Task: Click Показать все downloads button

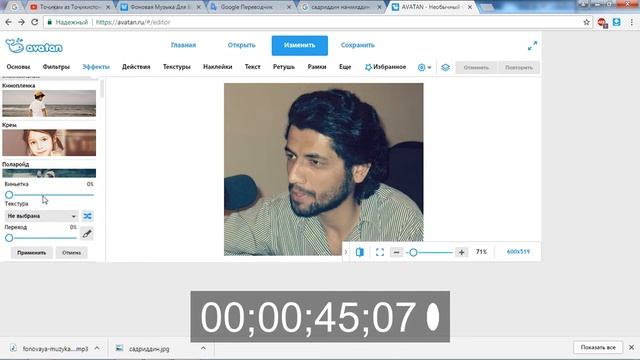Action: coord(598,347)
